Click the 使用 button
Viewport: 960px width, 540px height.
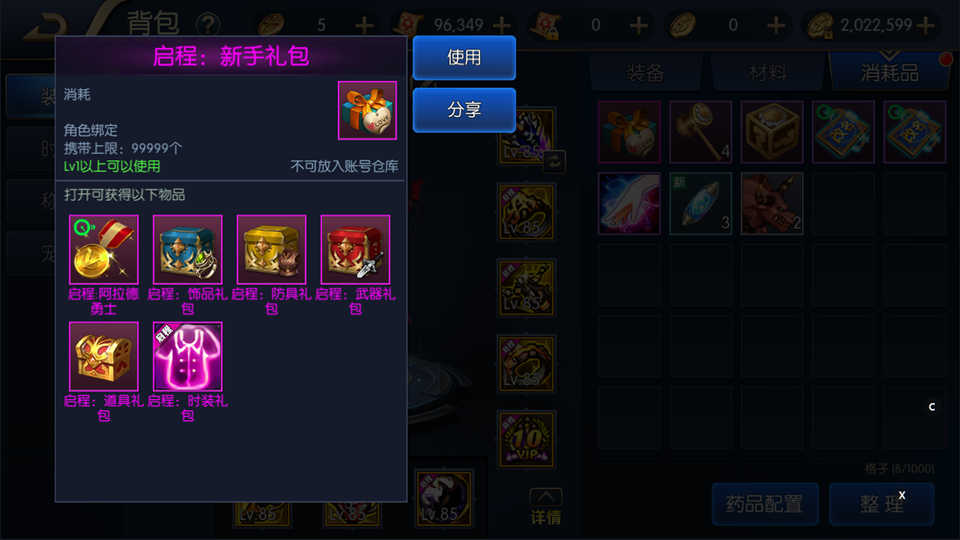tap(464, 58)
